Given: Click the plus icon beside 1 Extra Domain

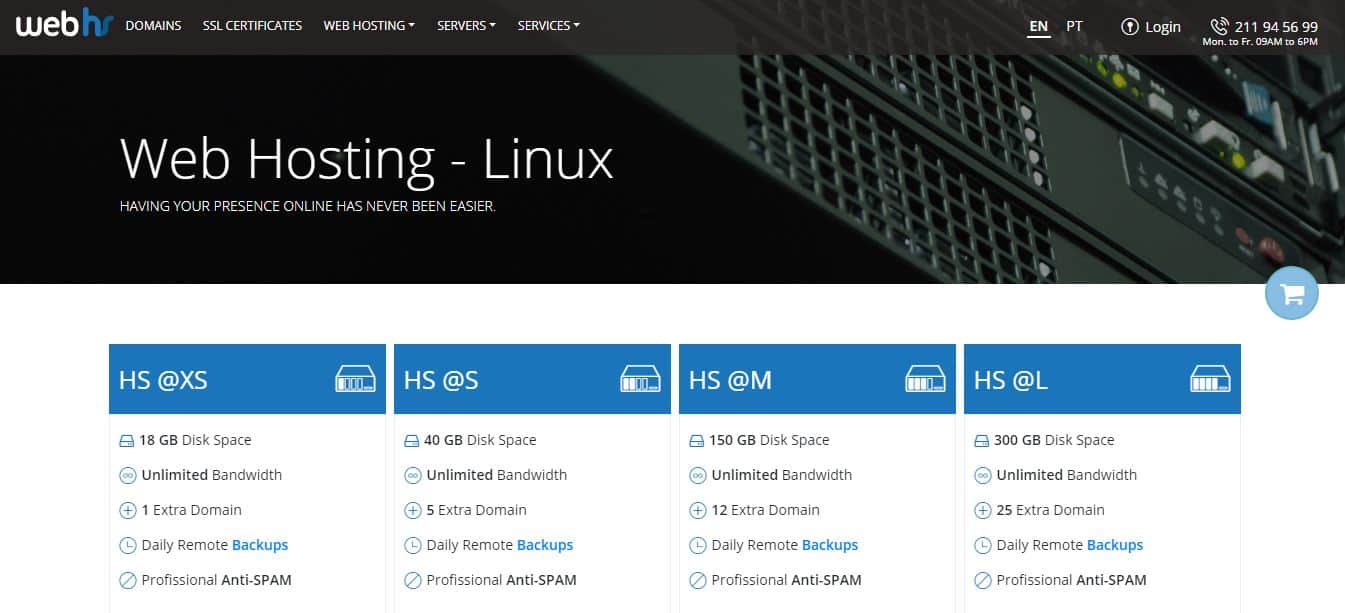Looking at the screenshot, I should point(127,510).
